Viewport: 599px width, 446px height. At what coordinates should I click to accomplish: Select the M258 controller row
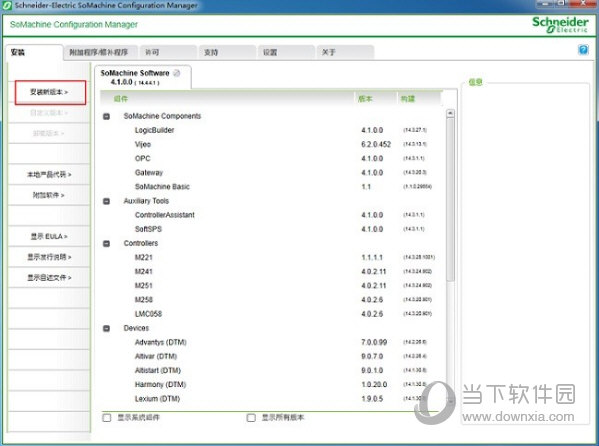pyautogui.click(x=271, y=300)
